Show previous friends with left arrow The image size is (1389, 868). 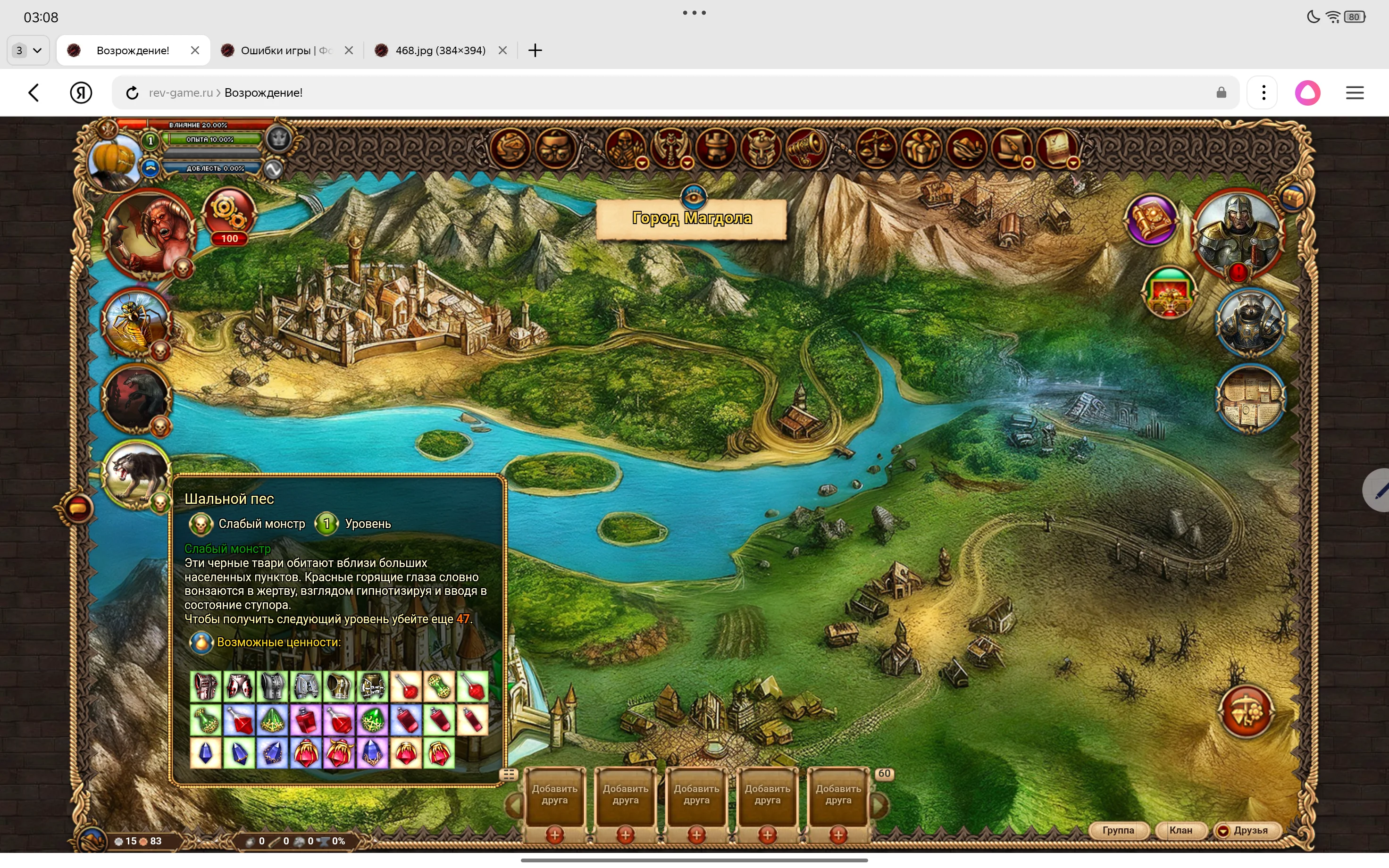[x=514, y=805]
